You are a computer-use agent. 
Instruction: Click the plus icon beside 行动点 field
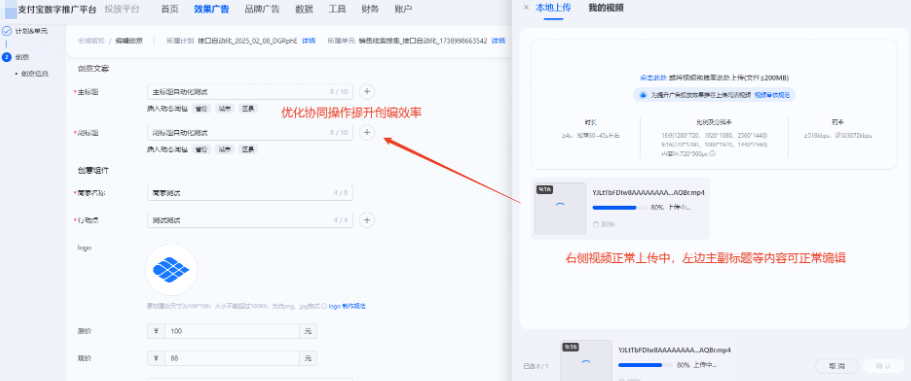pos(367,220)
